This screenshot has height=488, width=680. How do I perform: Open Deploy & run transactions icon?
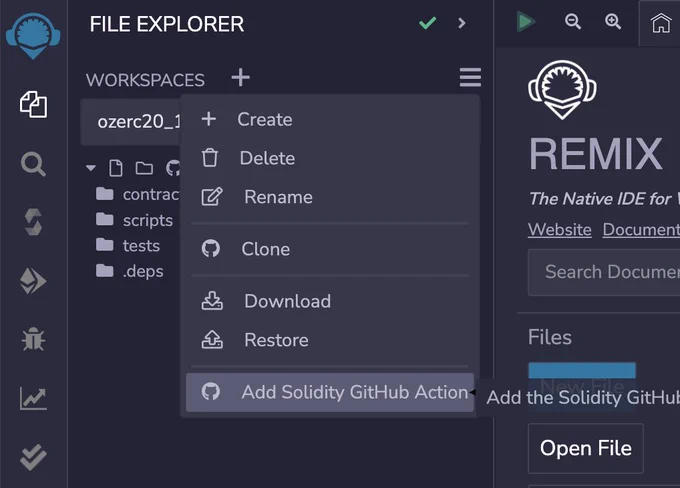coord(33,281)
